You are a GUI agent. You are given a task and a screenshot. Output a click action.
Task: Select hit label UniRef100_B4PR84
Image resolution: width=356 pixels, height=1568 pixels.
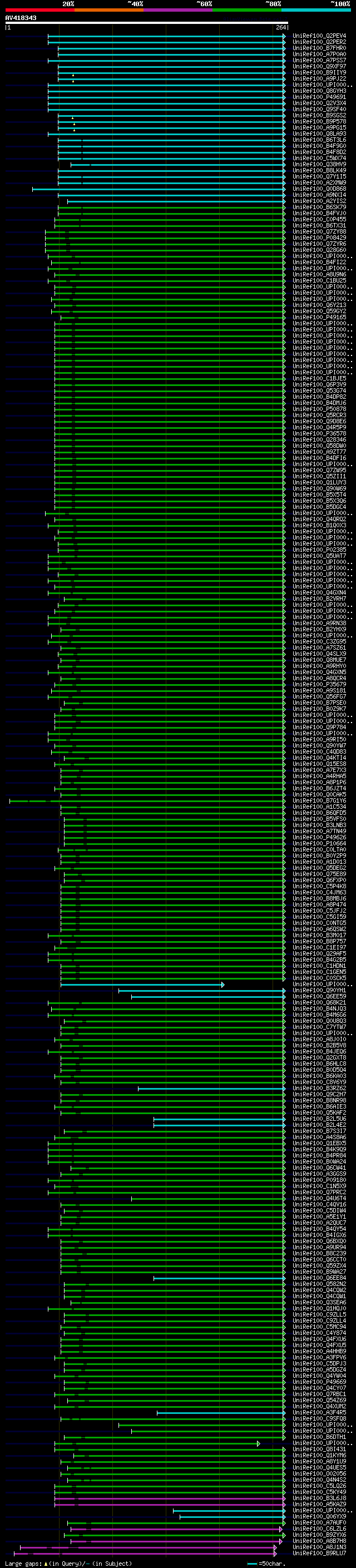tap(319, 1155)
